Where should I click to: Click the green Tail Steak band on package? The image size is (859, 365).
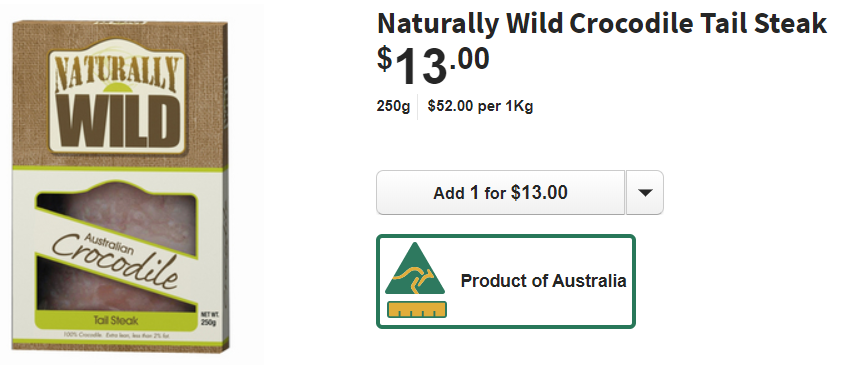[115, 321]
